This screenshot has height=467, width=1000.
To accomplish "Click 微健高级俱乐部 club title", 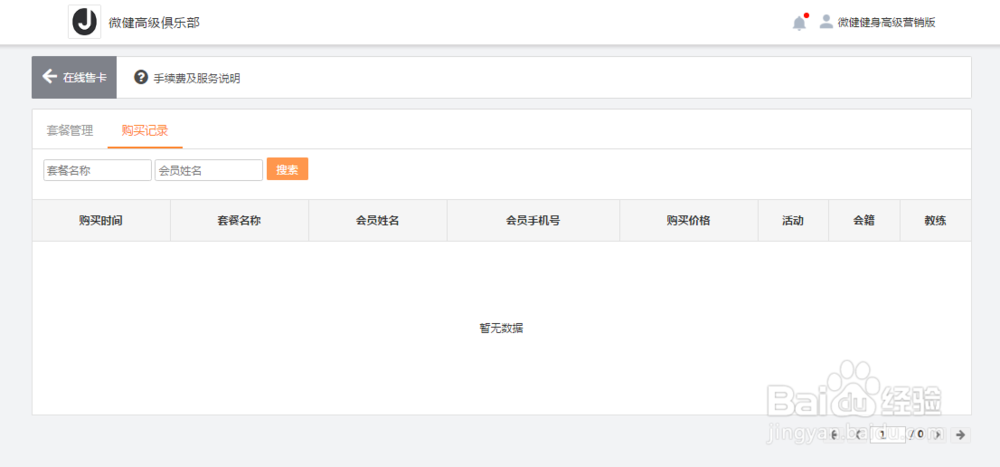I will (154, 23).
